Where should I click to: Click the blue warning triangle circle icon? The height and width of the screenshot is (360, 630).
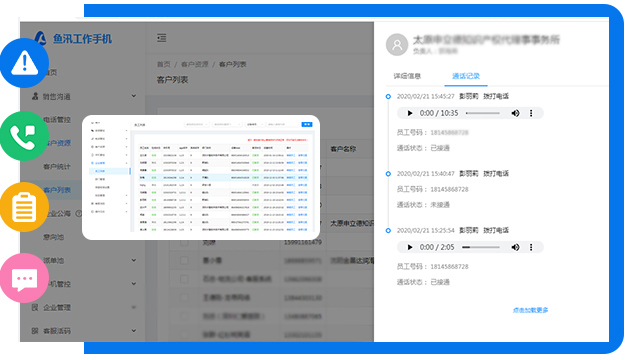pyautogui.click(x=25, y=63)
